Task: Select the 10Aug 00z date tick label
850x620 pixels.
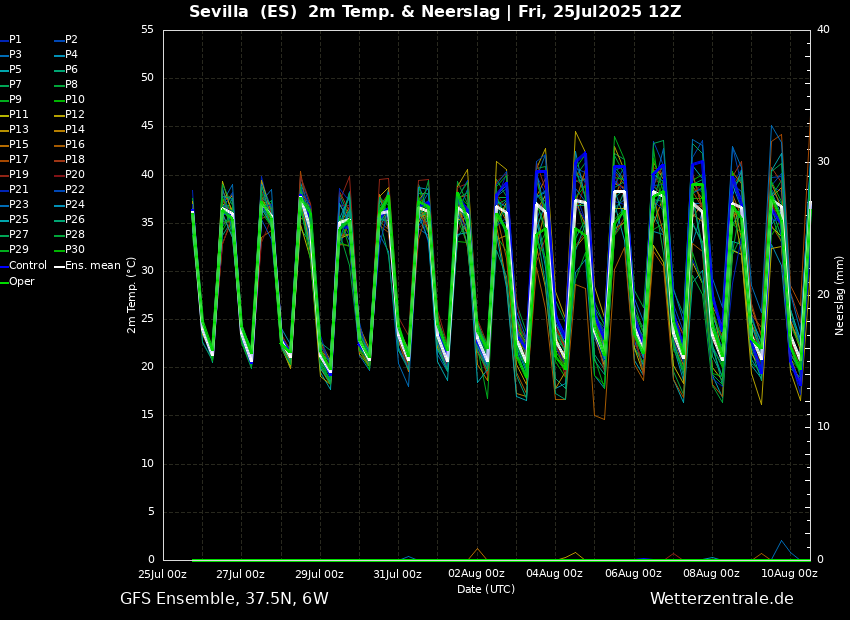Action: click(789, 574)
